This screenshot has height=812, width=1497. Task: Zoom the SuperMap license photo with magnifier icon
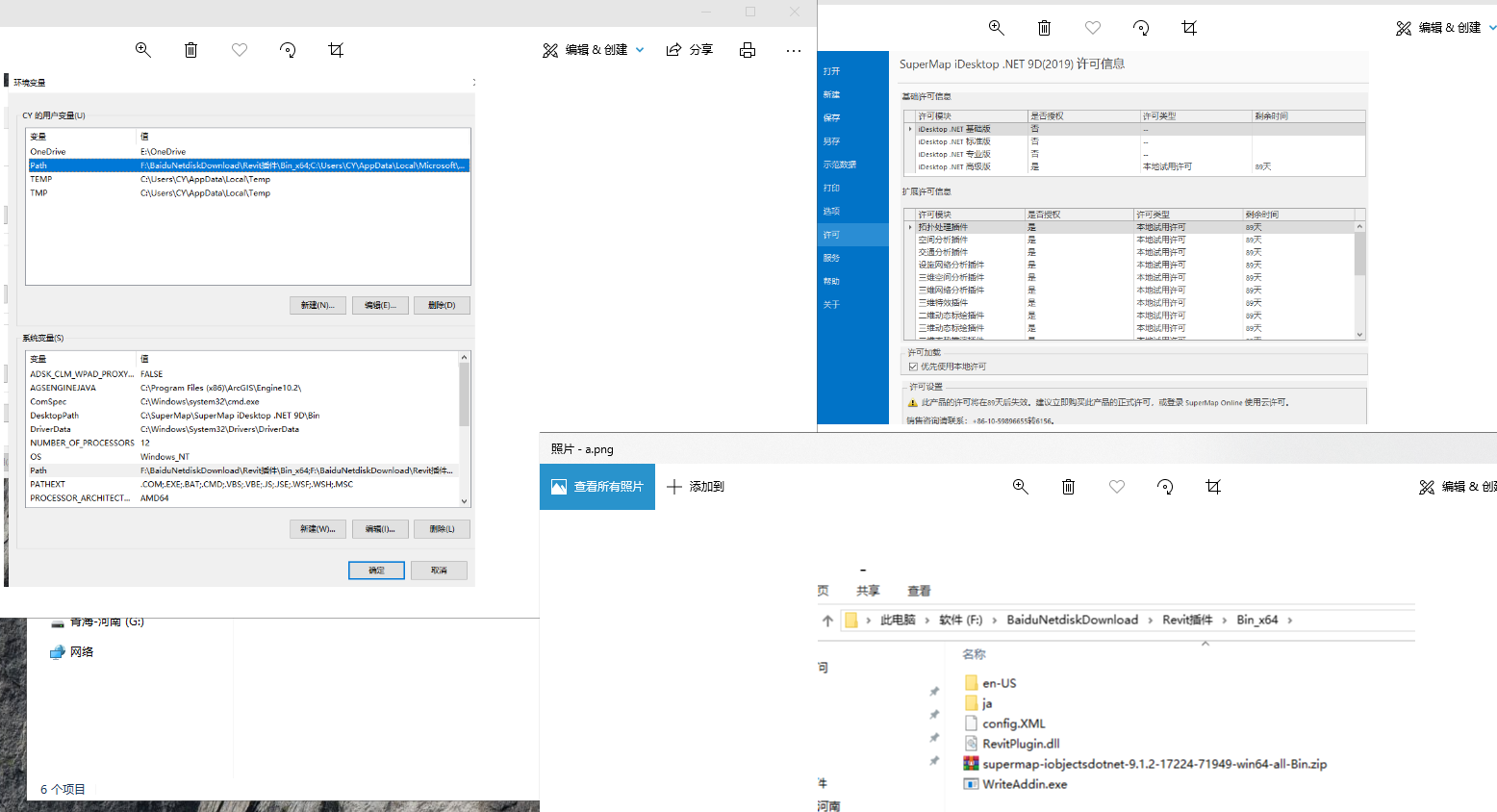997,28
